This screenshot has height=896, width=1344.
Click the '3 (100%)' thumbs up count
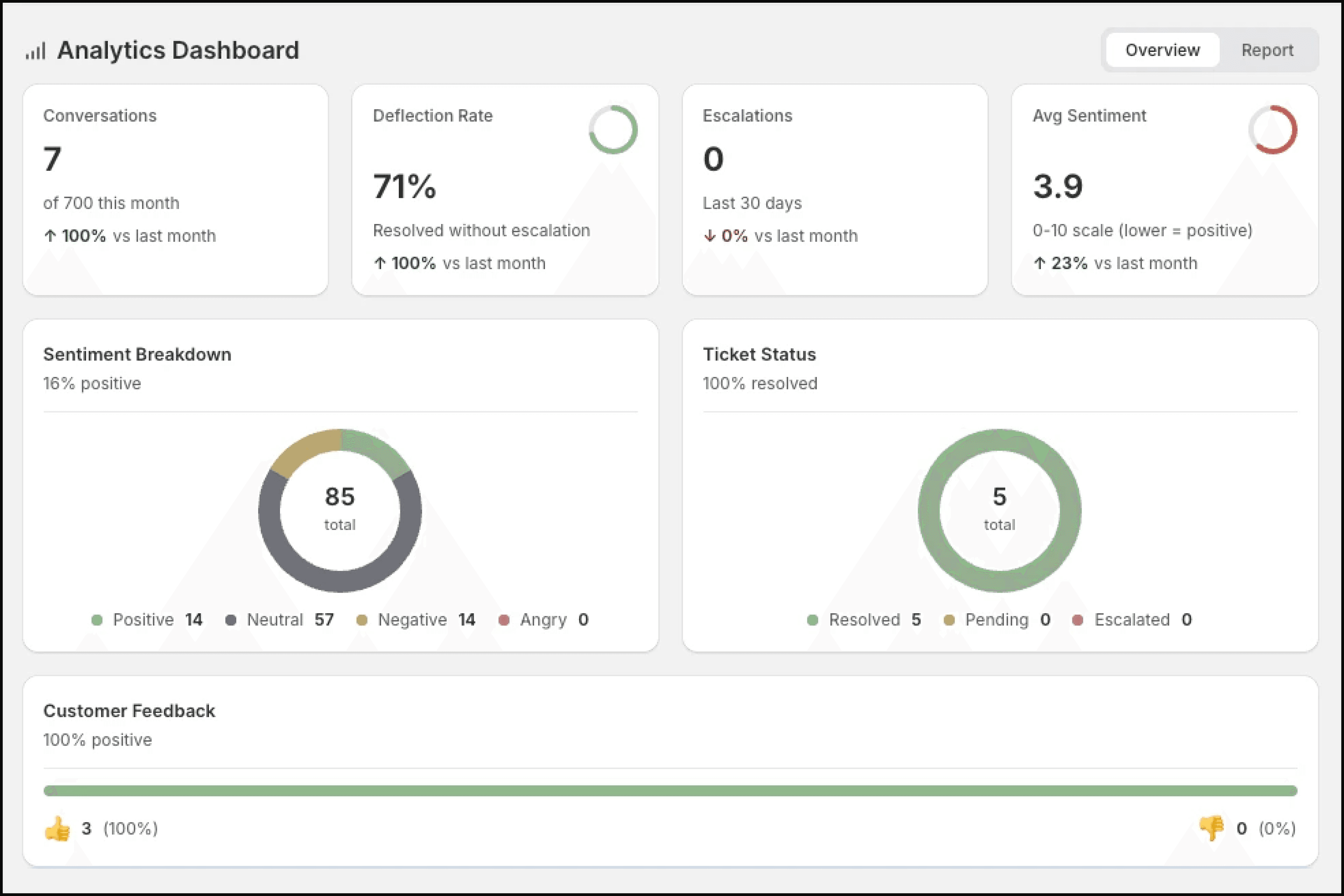click(x=119, y=828)
